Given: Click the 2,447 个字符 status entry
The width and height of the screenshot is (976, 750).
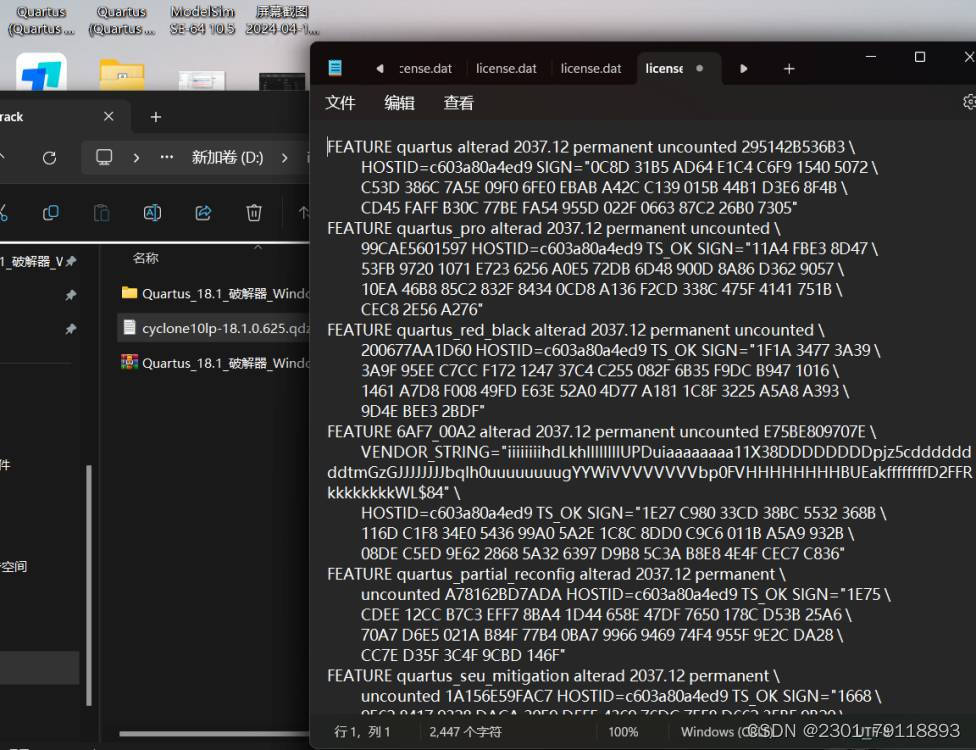Looking at the screenshot, I should (465, 731).
